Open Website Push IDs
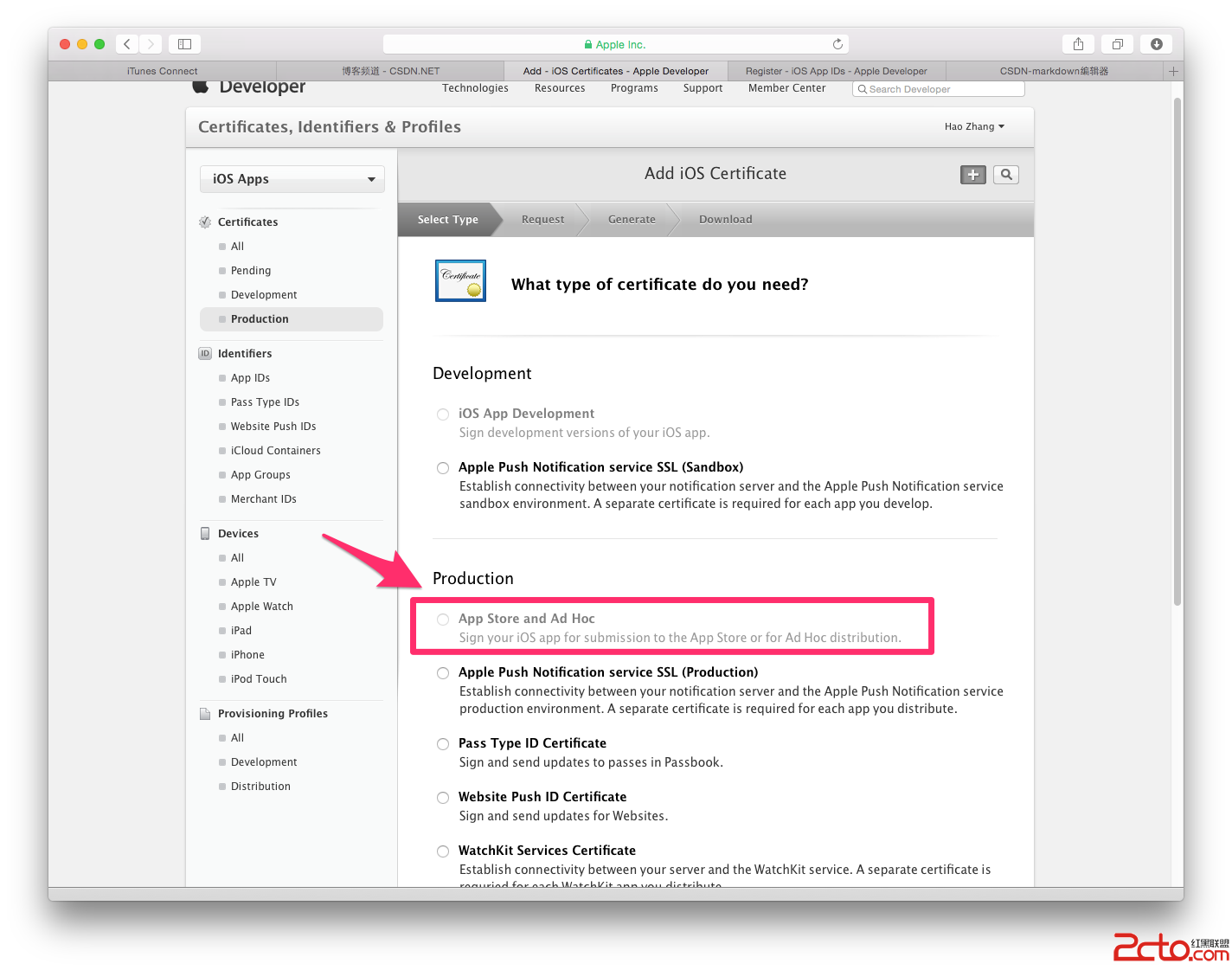The image size is (1232, 970). [x=273, y=427]
